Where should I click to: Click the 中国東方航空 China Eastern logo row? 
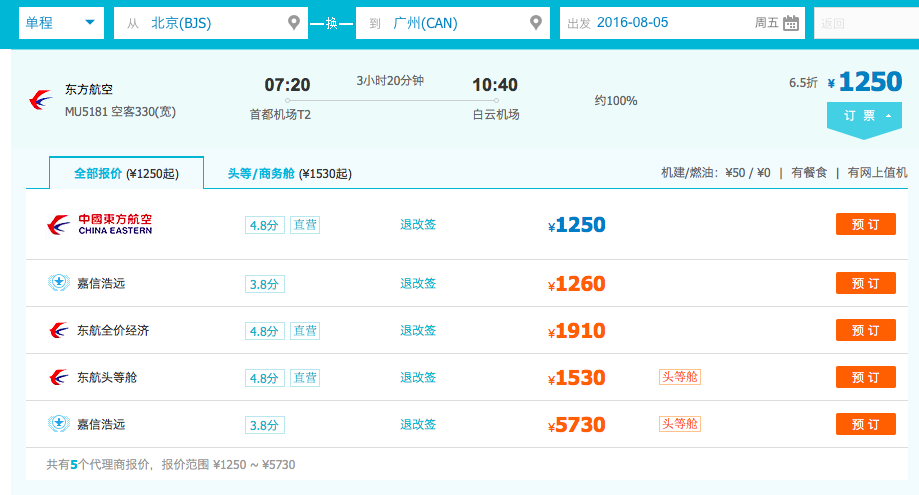(x=100, y=224)
